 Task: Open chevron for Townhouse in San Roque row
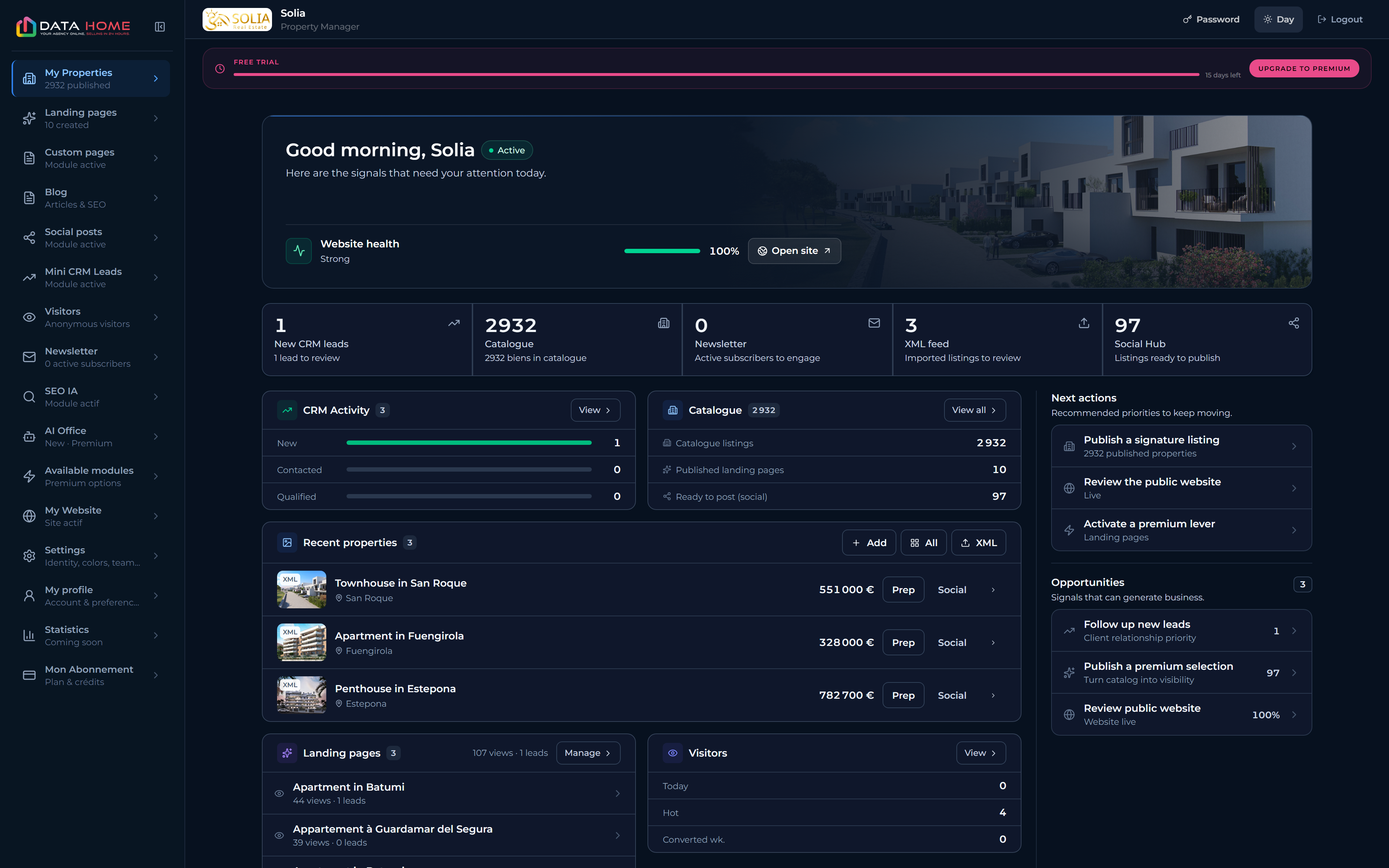coord(993,590)
